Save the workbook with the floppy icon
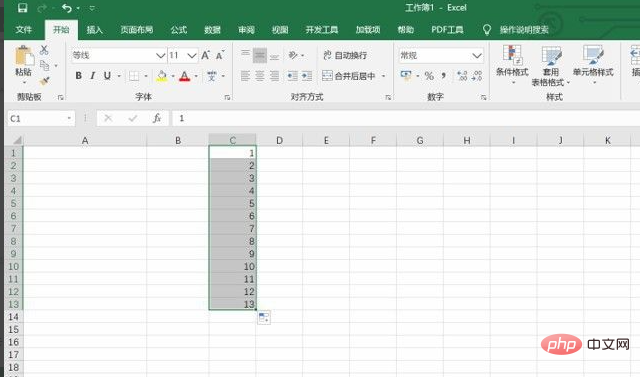Image resolution: width=640 pixels, height=377 pixels. [22, 8]
